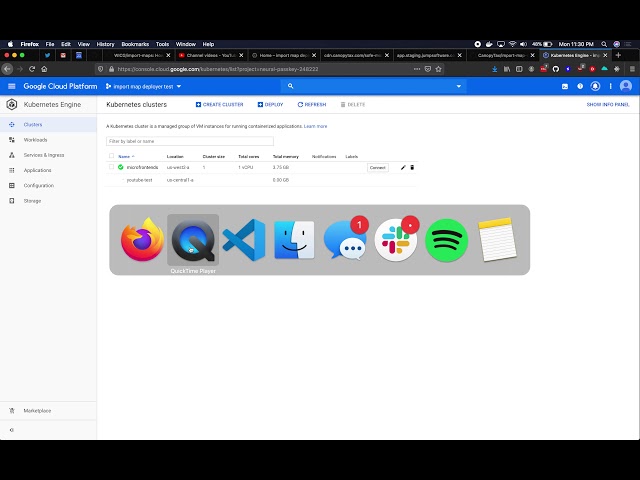The width and height of the screenshot is (640, 480).
Task: Open the youtube-test cluster name
Action: click(139, 180)
